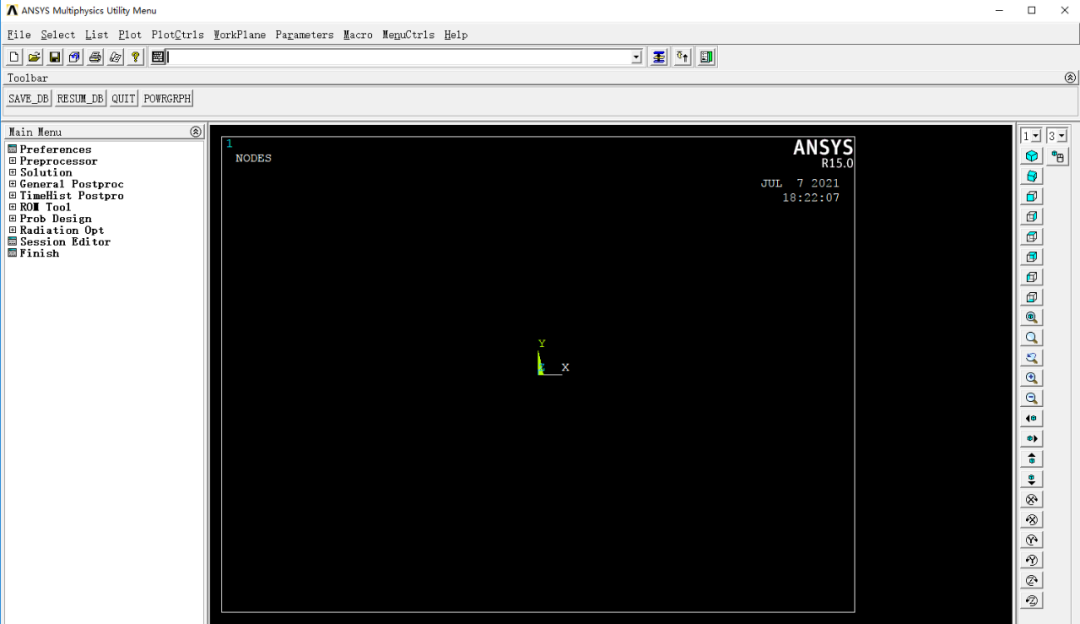
Task: Expand the TimeHist Postpro tree node
Action: (x=12, y=196)
